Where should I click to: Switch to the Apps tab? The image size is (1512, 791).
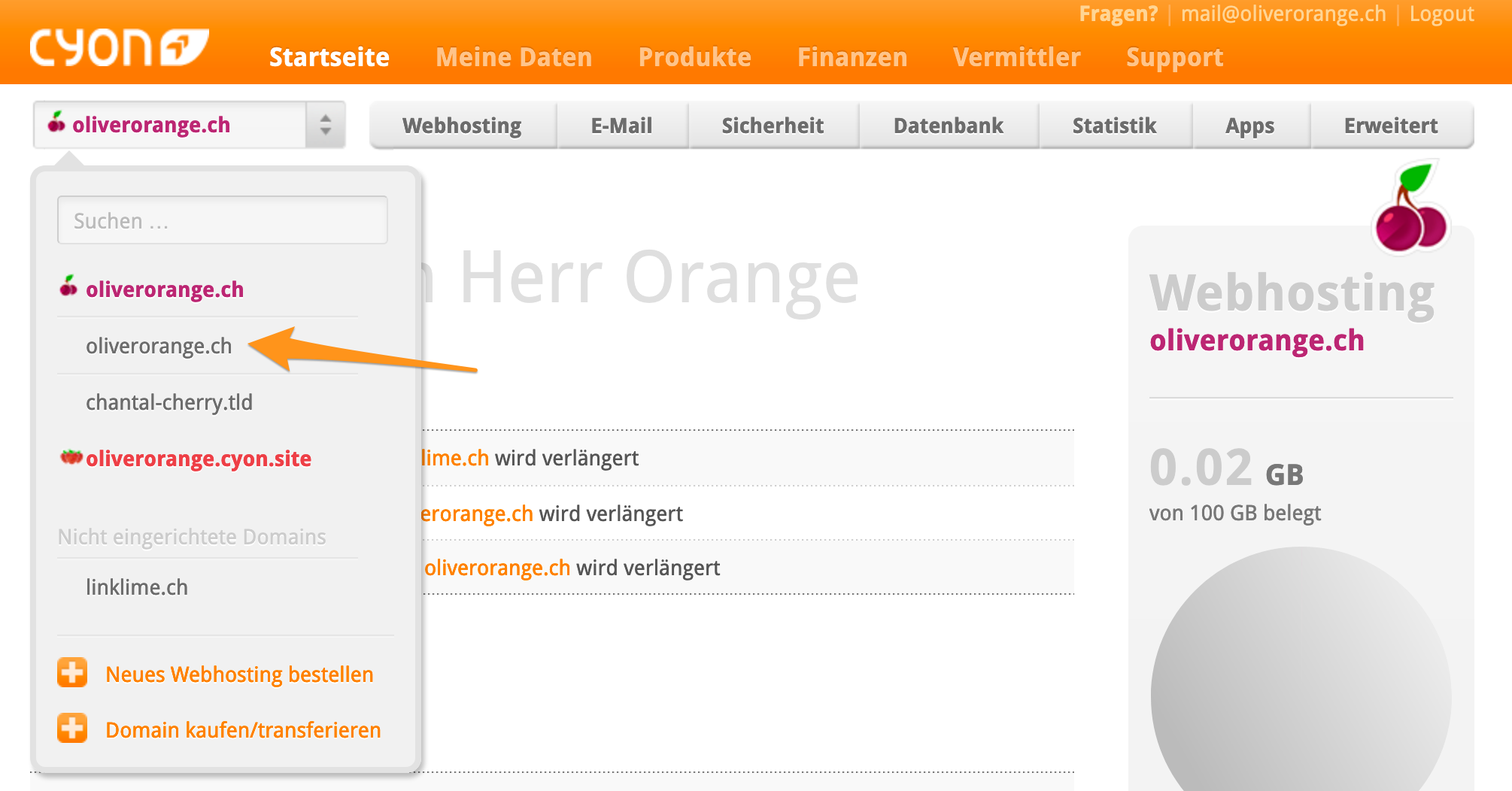pos(1250,126)
